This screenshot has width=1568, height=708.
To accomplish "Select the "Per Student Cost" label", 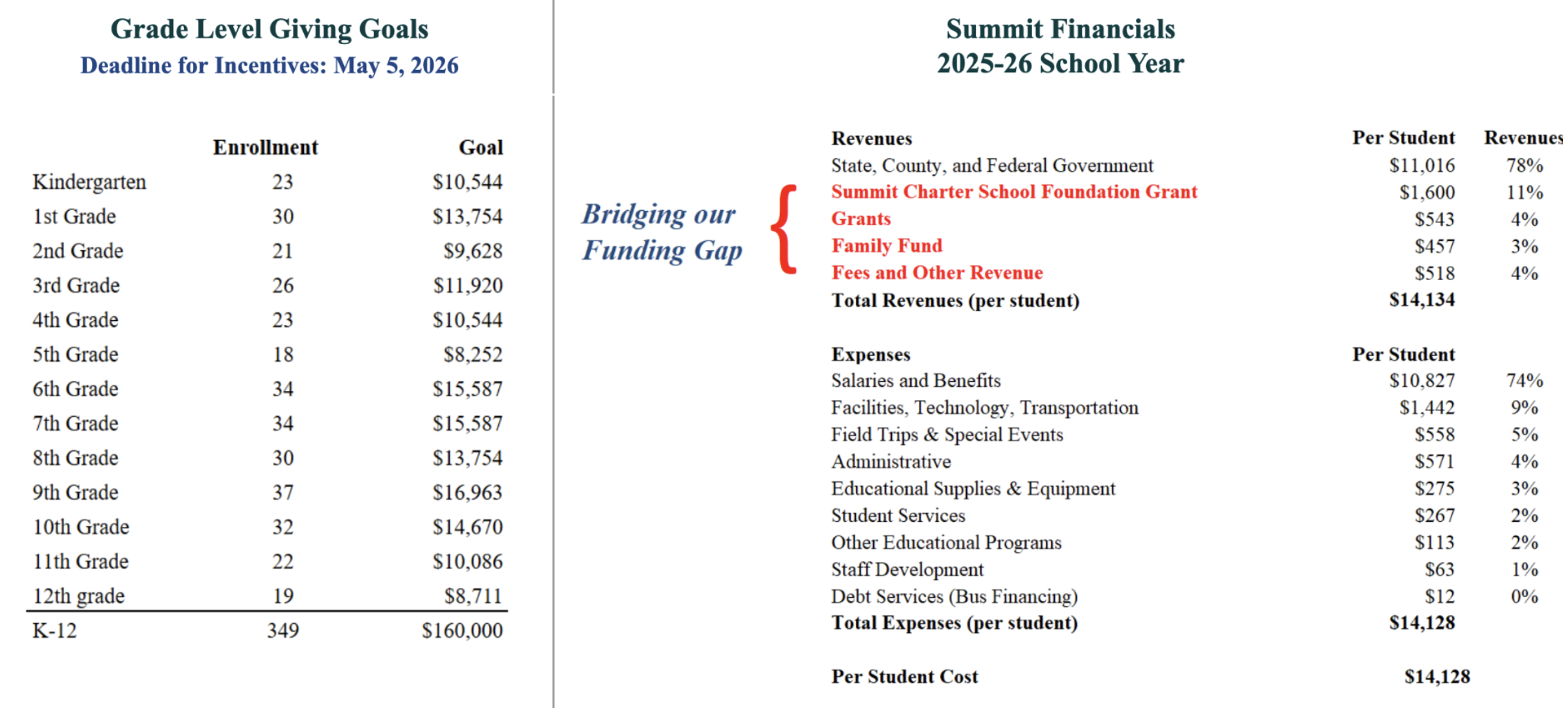I will (905, 677).
